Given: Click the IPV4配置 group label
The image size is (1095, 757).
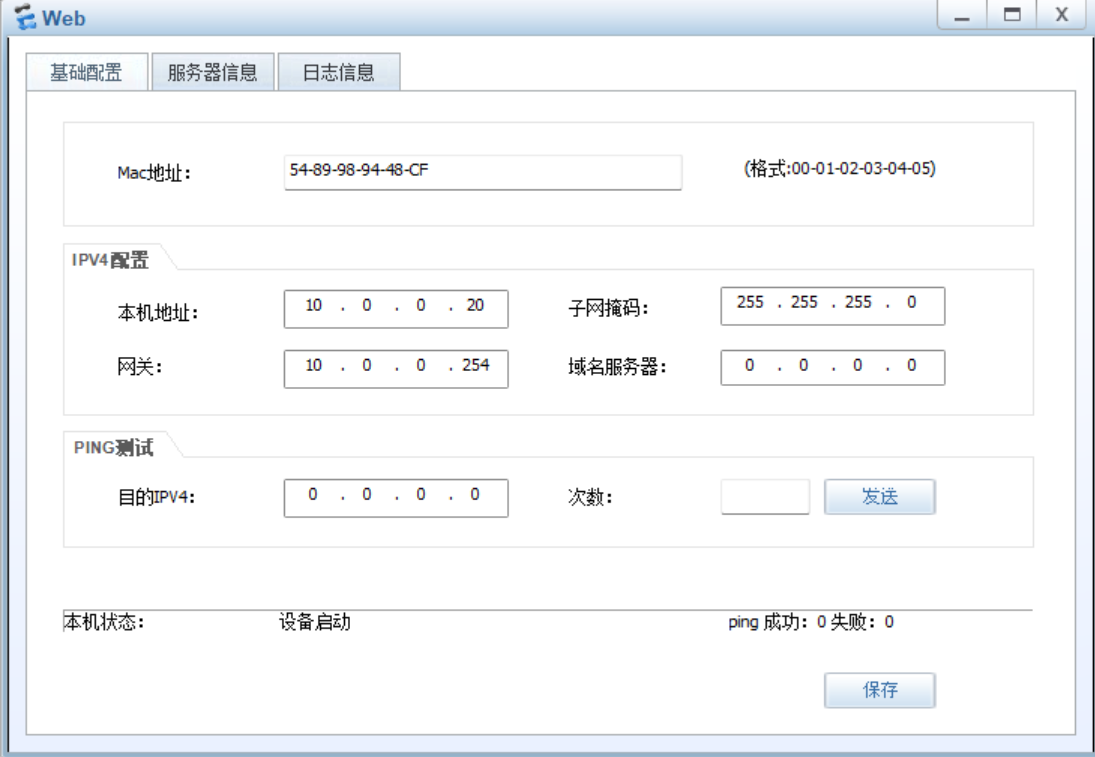Looking at the screenshot, I should tap(110, 260).
